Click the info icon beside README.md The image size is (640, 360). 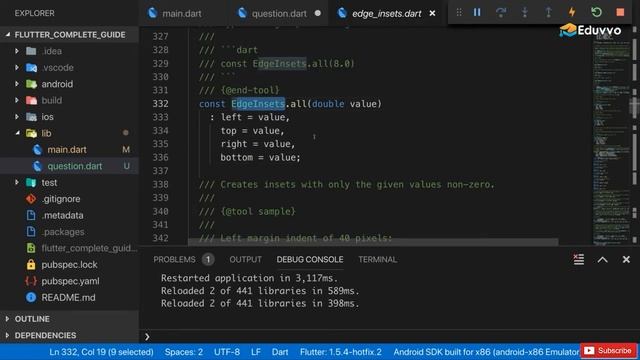[x=31, y=298]
